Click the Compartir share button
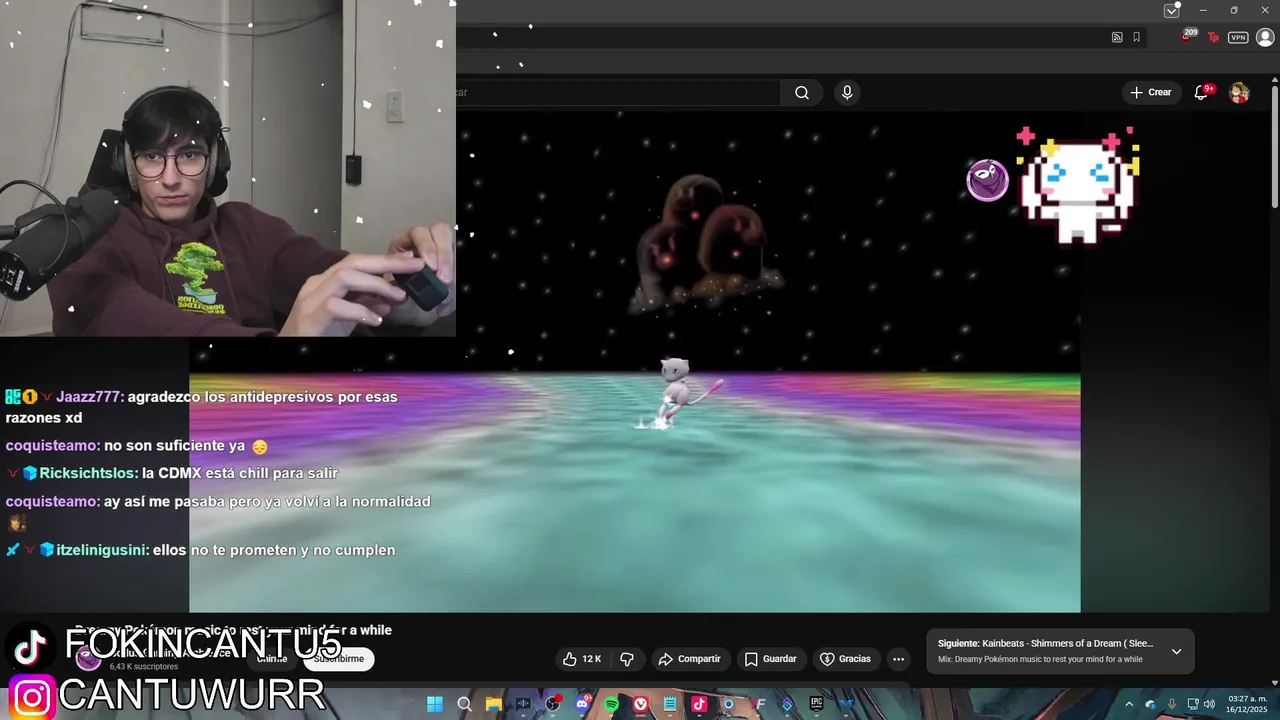Screen dimensions: 1280x720 point(689,659)
